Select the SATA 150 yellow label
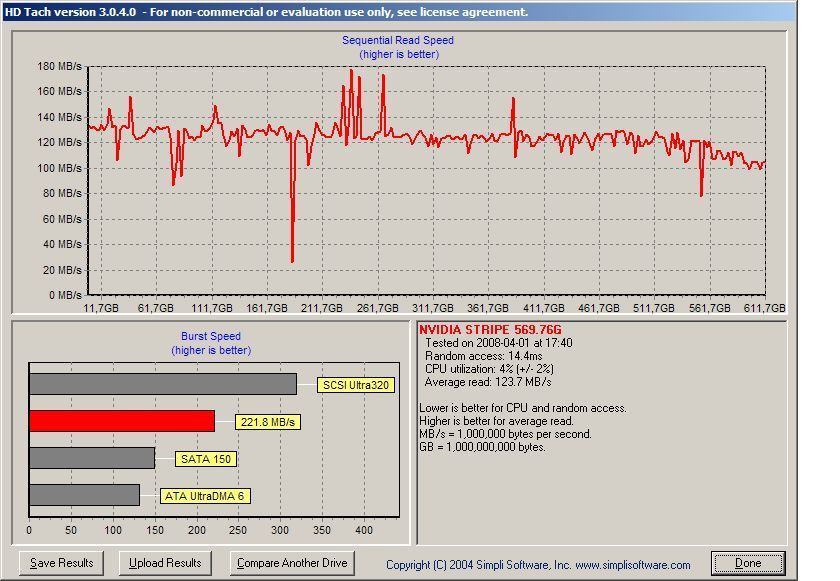840x581 pixels. coord(206,459)
